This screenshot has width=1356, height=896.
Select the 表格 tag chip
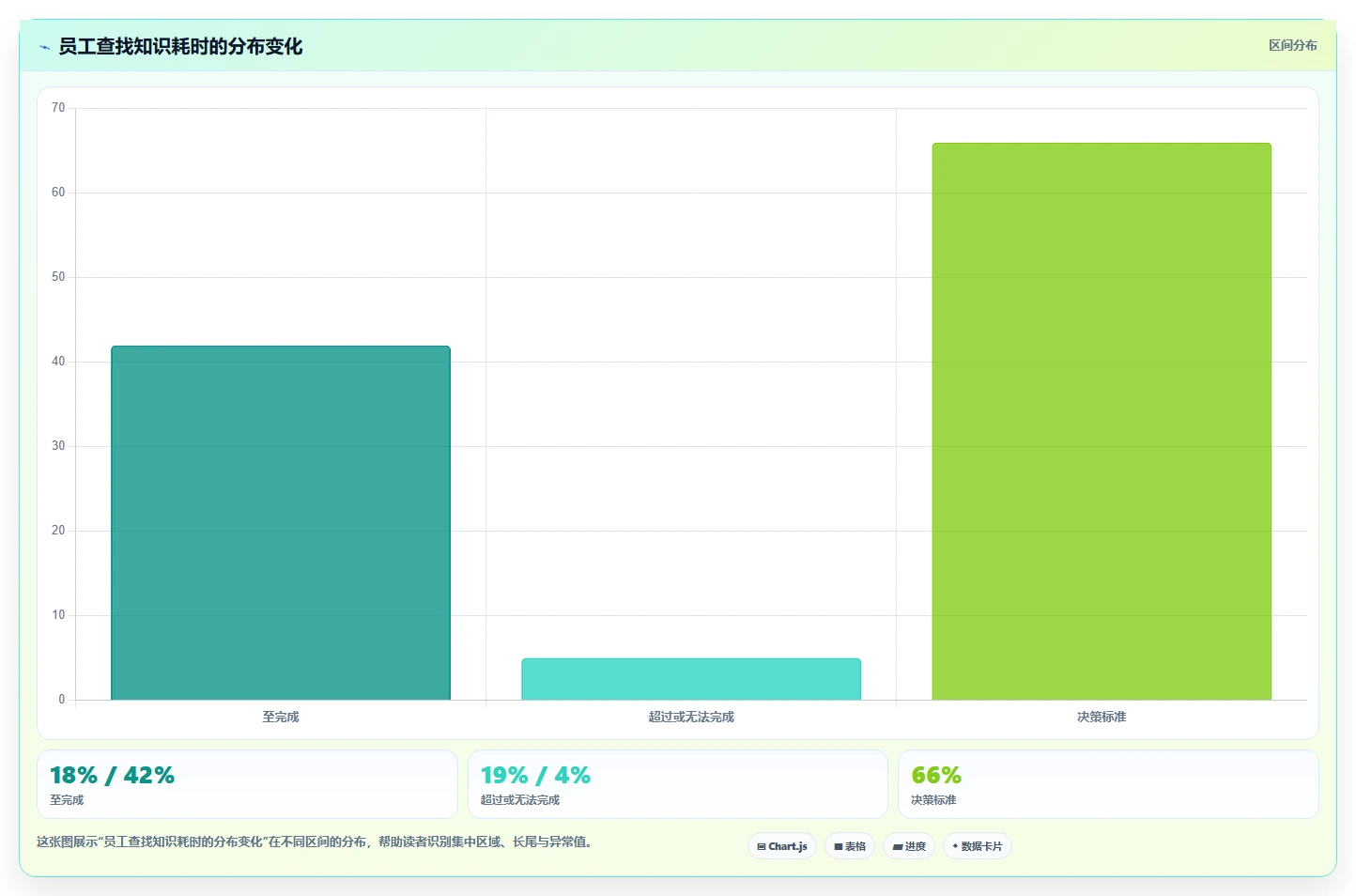[850, 846]
